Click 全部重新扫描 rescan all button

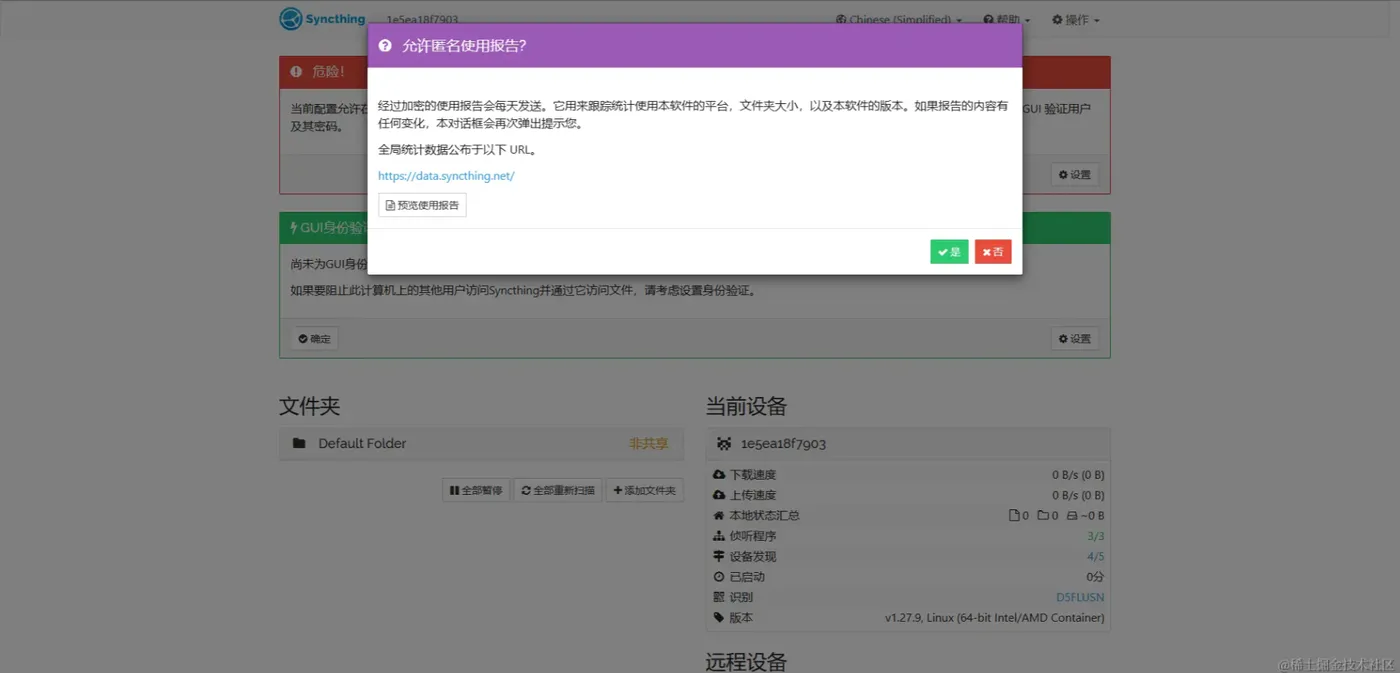(558, 491)
